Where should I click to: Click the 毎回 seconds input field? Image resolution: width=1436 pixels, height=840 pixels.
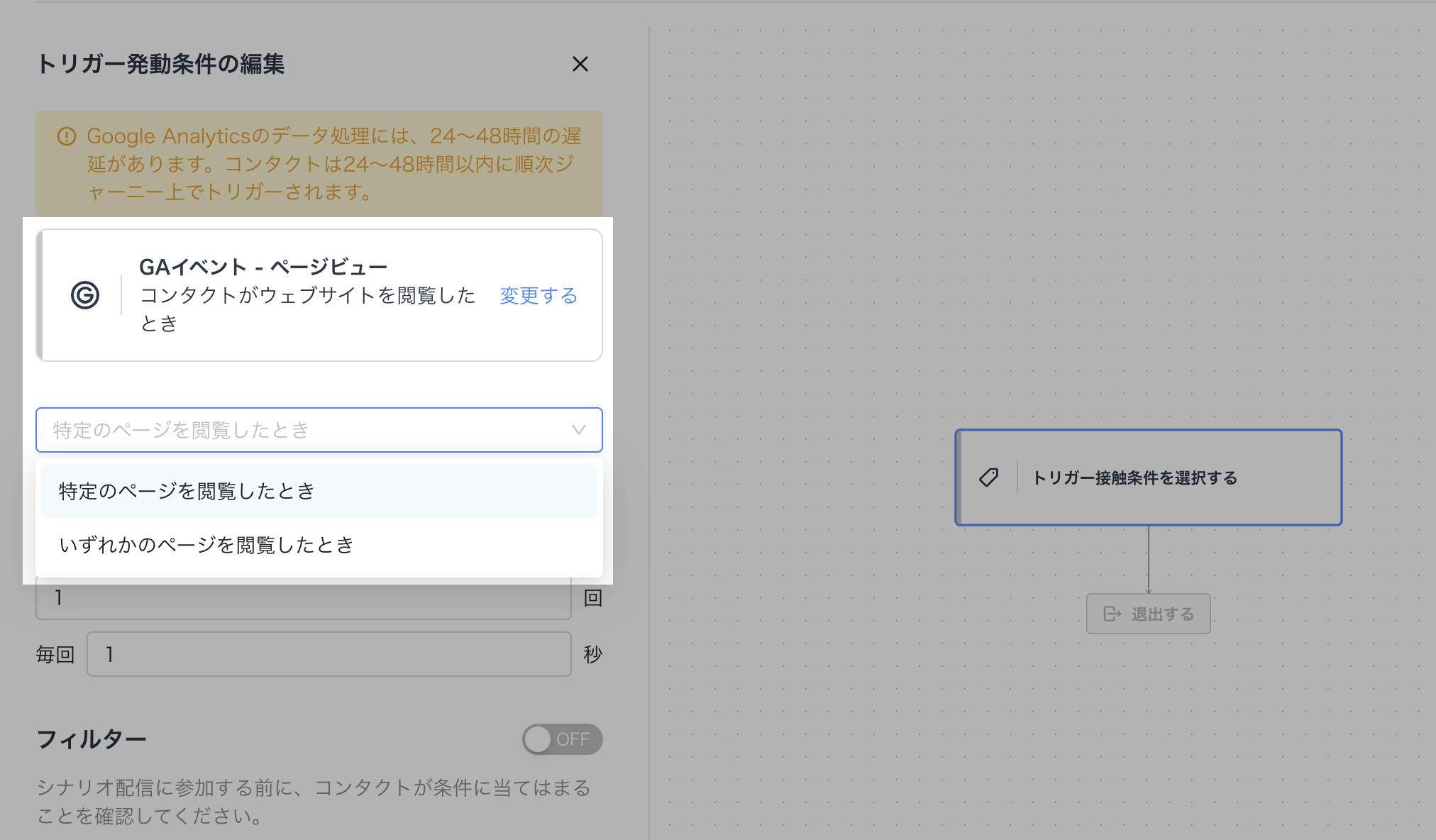tap(328, 654)
